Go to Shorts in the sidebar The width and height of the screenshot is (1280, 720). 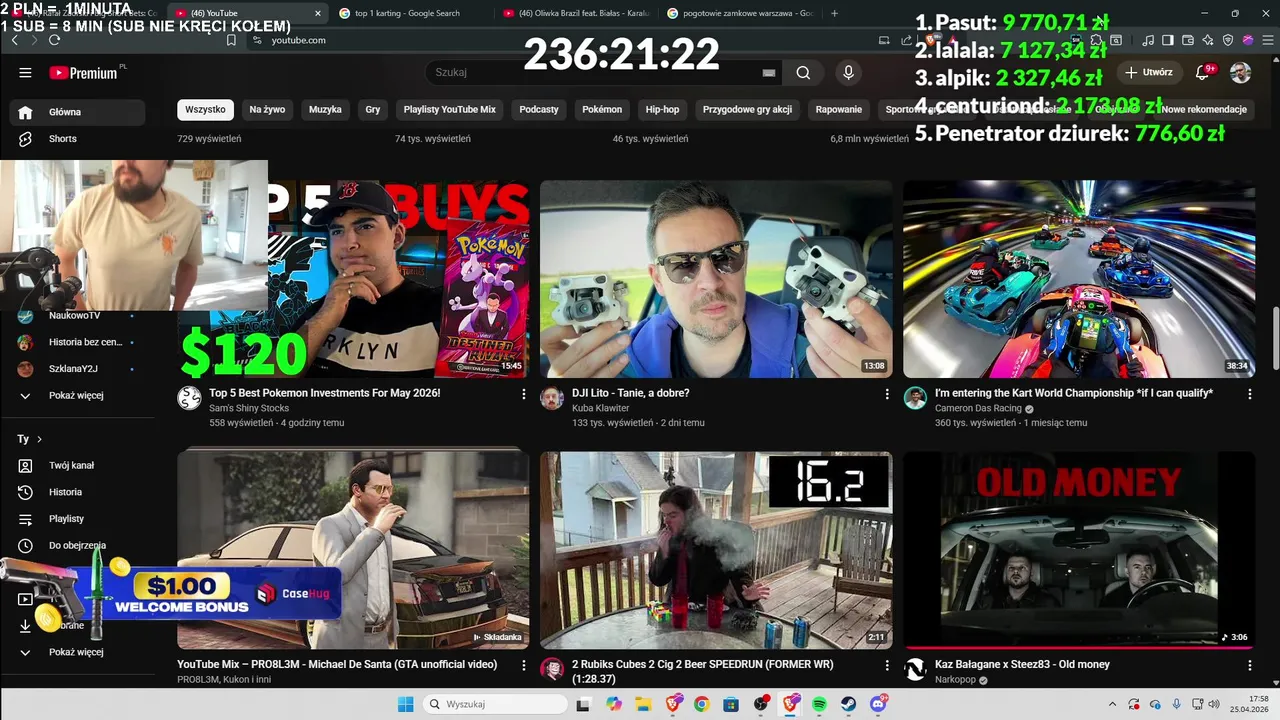click(76, 139)
